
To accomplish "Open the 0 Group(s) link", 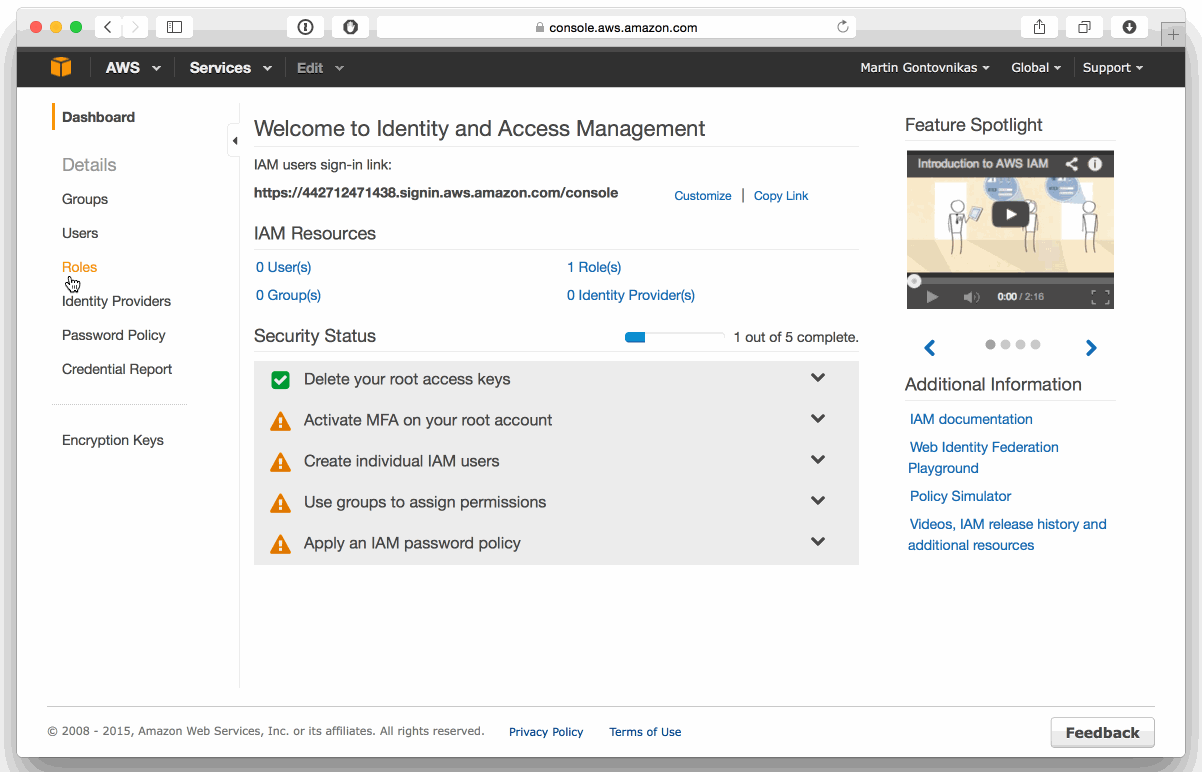I will point(288,295).
